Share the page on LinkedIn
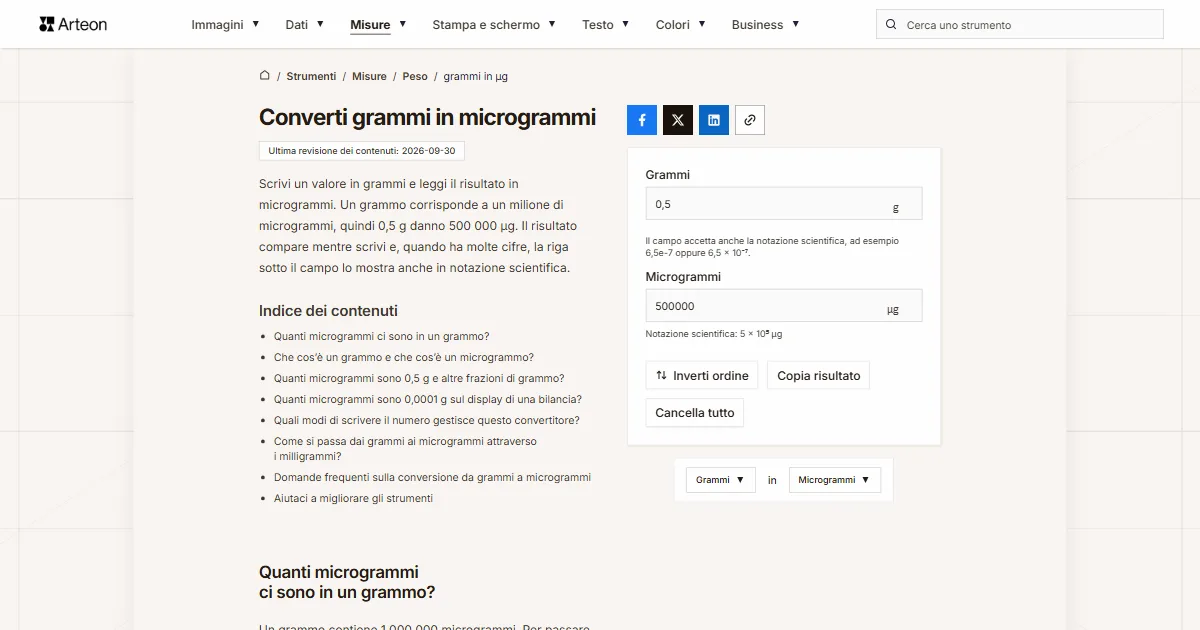The image size is (1200, 630). pos(714,120)
